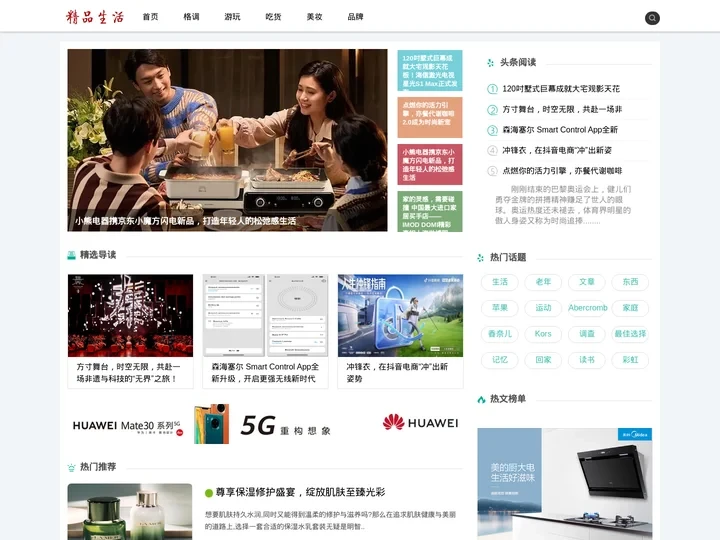Image resolution: width=720 pixels, height=540 pixels.
Task: Open headline 森海塞尔 Smart Control App全新
Action: pyautogui.click(x=560, y=129)
